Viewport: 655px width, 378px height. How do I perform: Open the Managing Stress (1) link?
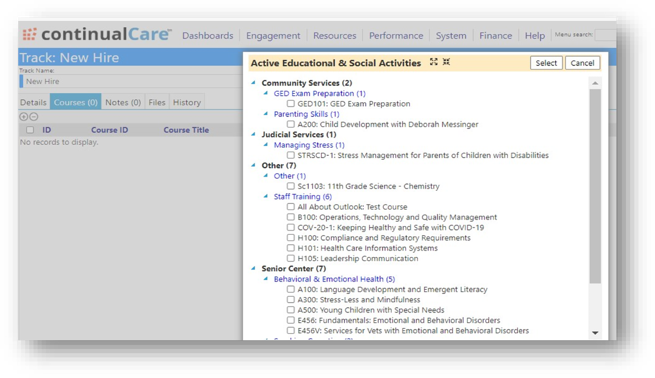pos(309,145)
